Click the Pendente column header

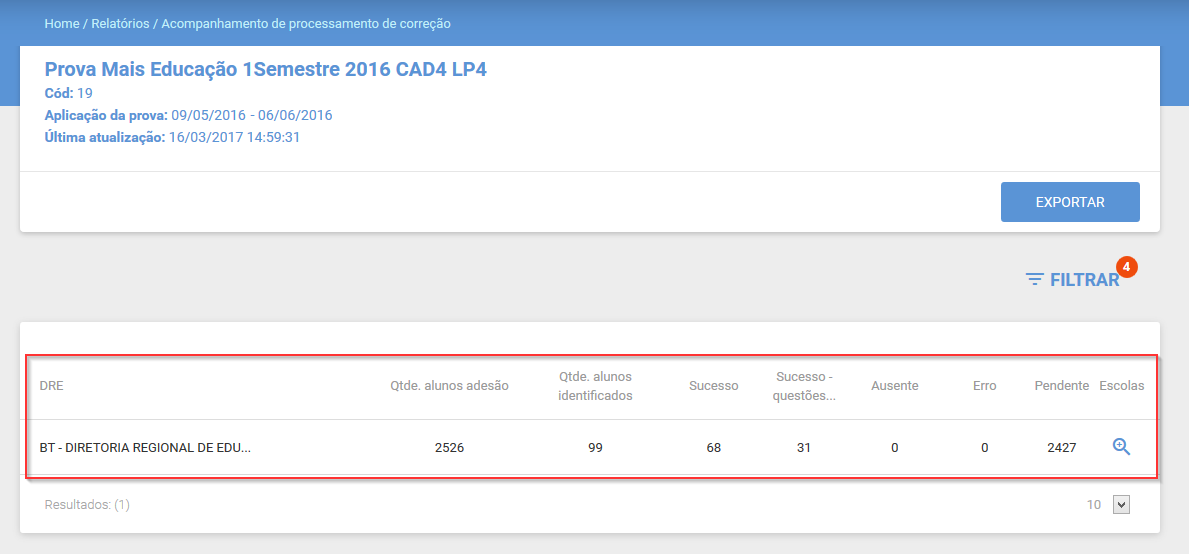tap(1062, 386)
